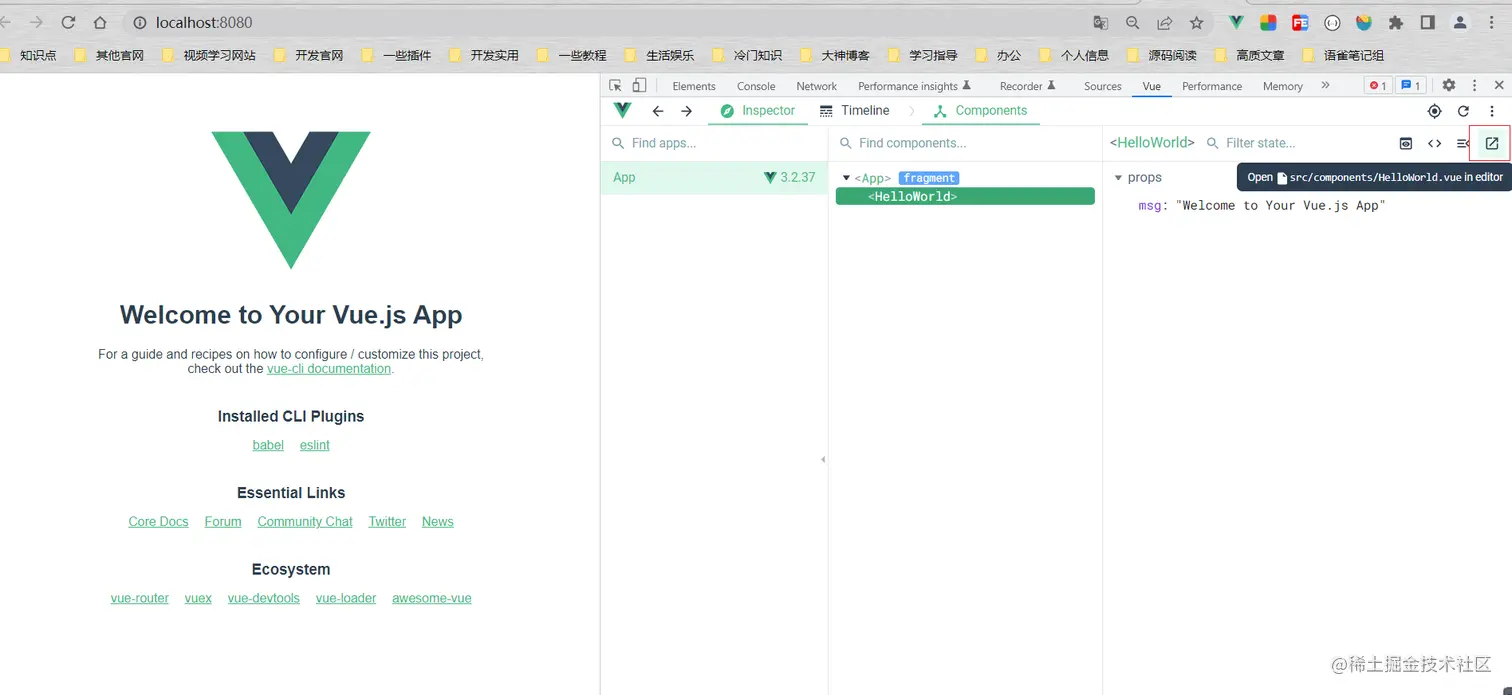
Task: Select the HelloWorld component row
Action: pyautogui.click(x=965, y=197)
